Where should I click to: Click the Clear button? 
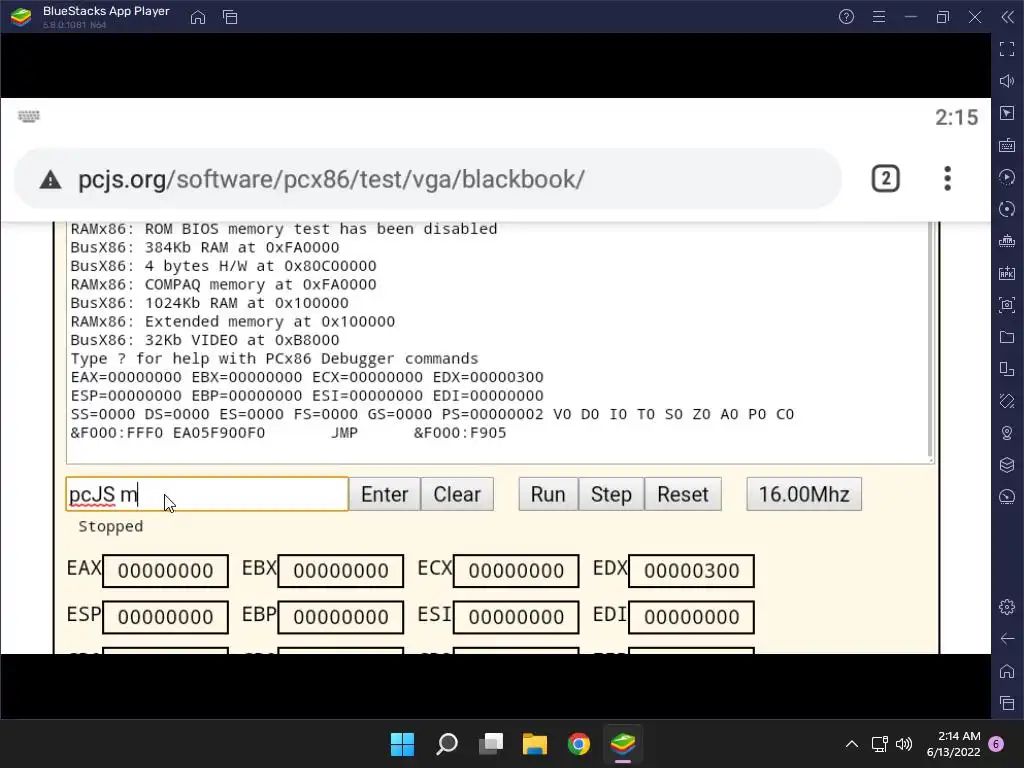[x=457, y=494]
